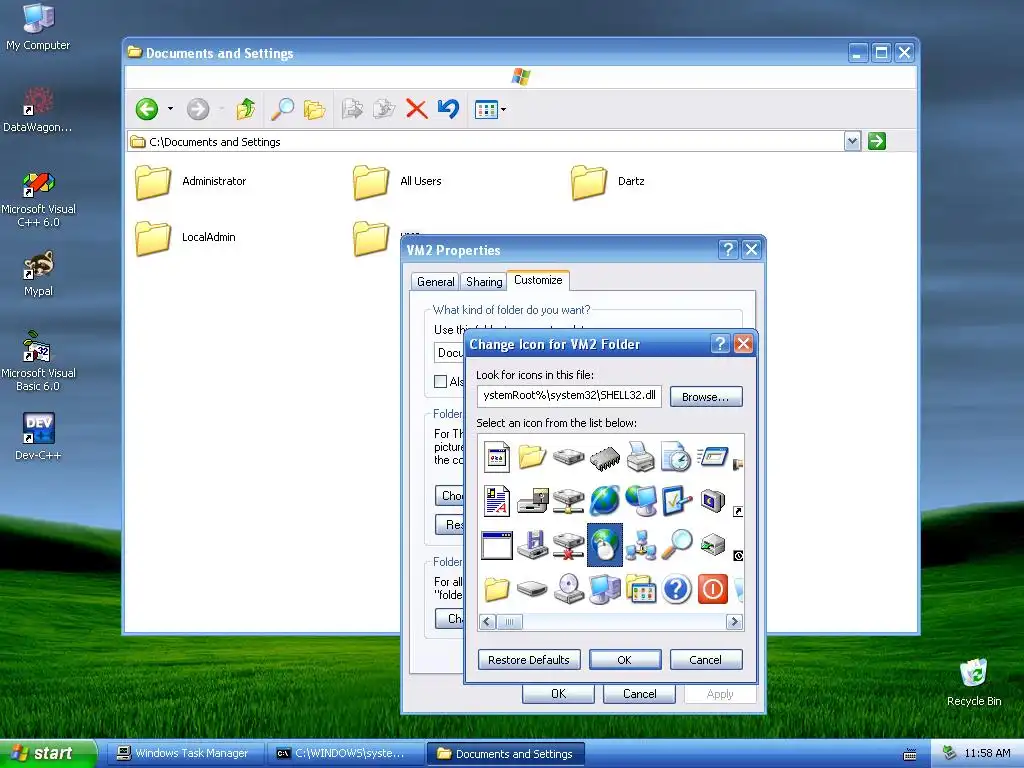Click the blue Undo toolbar button
Viewport: 1024px width, 768px height.
[448, 108]
